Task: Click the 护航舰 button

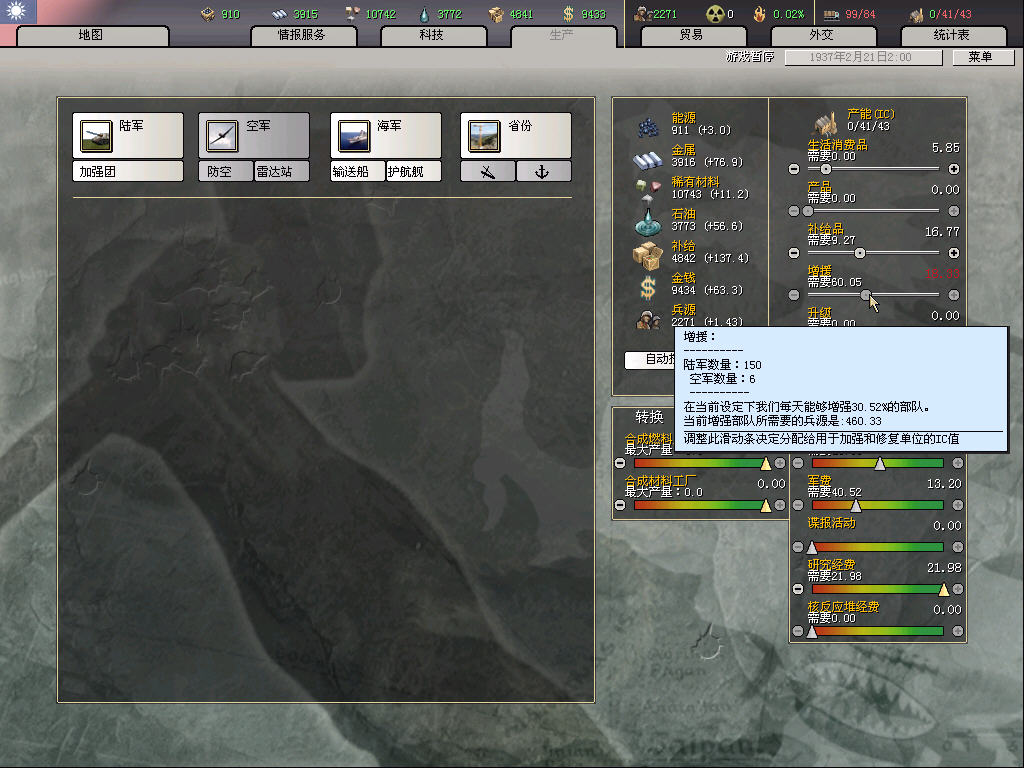Action: tap(413, 172)
